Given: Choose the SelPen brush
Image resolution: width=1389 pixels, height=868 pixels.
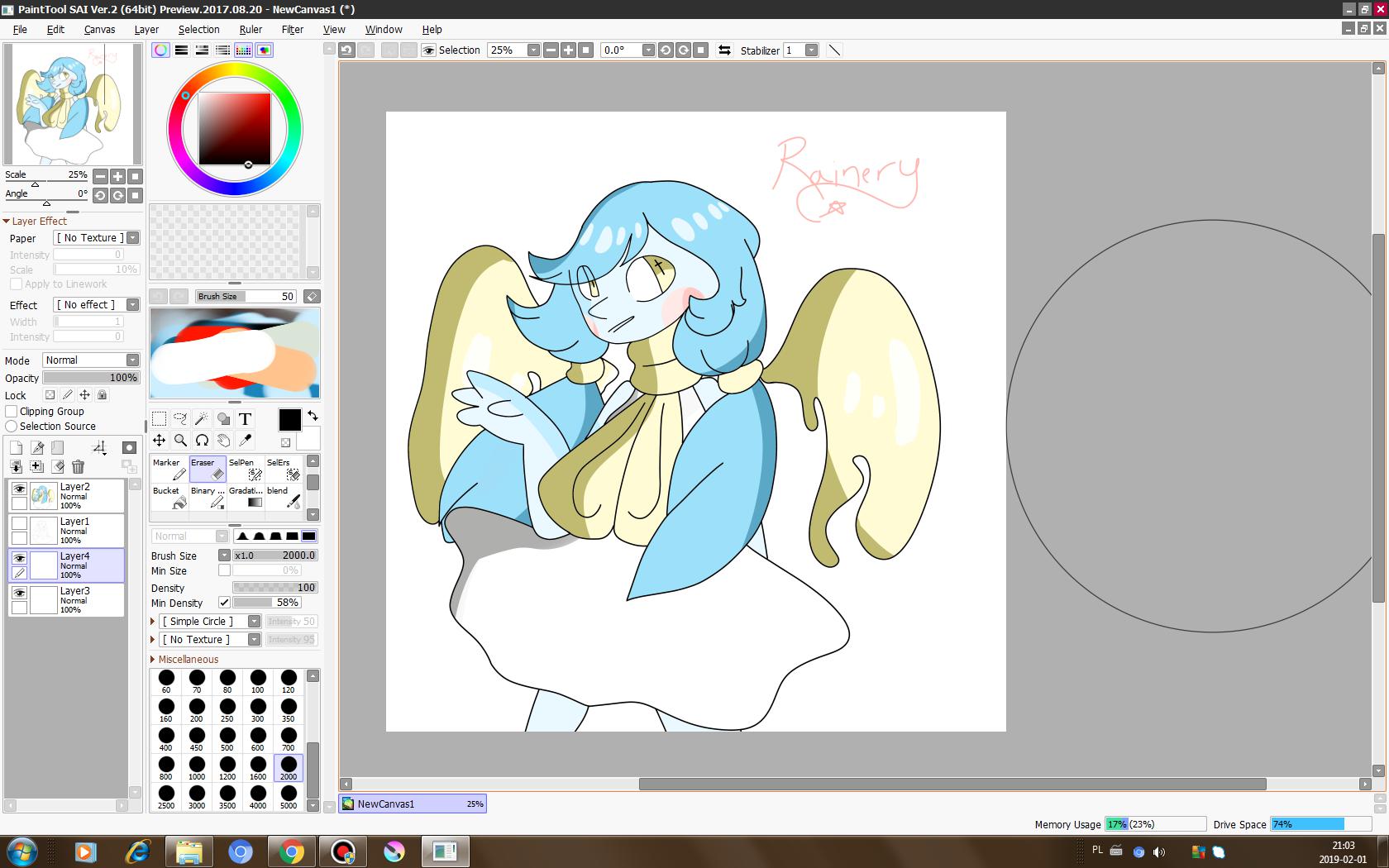Looking at the screenshot, I should (246, 469).
